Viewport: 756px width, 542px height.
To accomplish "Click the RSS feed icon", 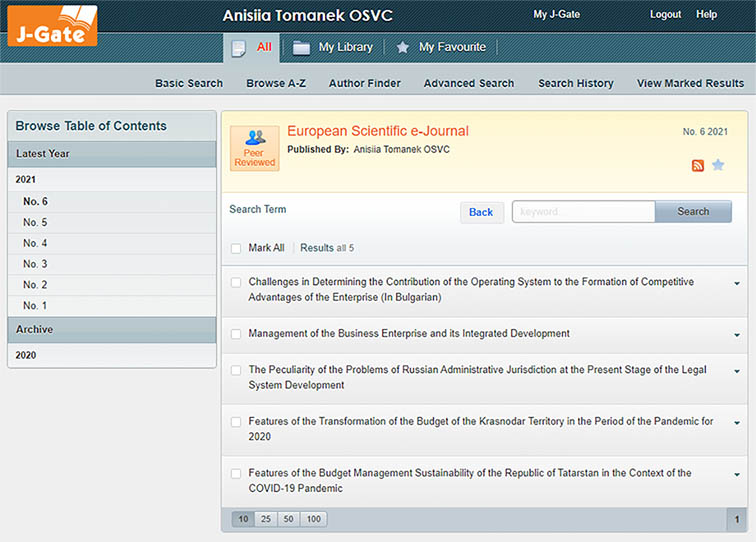I will click(698, 165).
